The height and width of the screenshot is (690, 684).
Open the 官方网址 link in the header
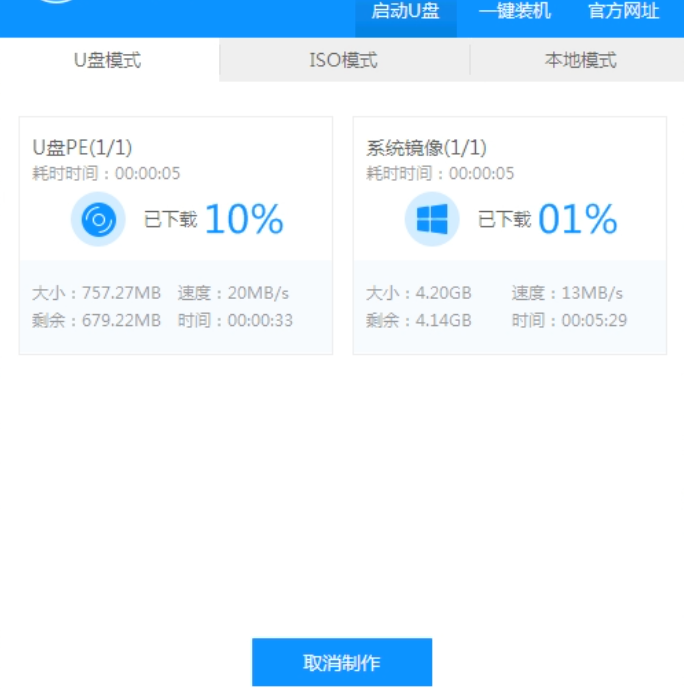(624, 11)
